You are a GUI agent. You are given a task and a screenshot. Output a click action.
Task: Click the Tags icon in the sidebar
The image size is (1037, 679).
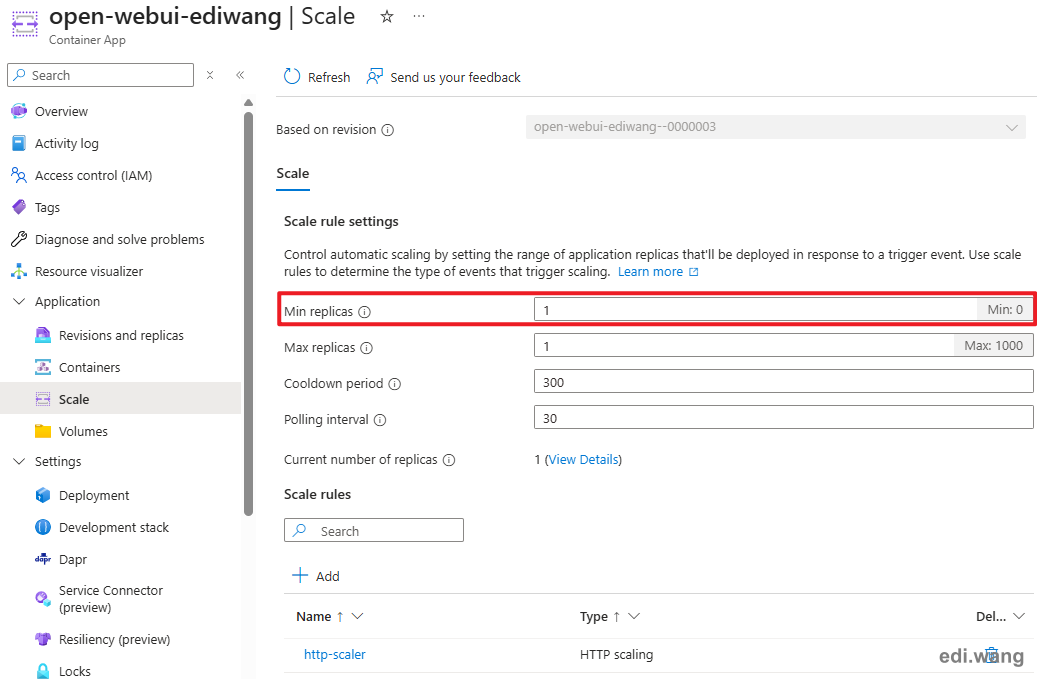pos(19,207)
